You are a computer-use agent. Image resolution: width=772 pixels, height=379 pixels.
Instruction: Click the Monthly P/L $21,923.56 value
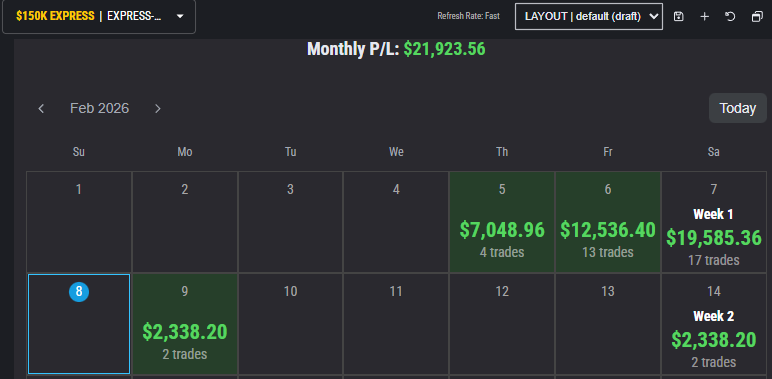(x=444, y=49)
